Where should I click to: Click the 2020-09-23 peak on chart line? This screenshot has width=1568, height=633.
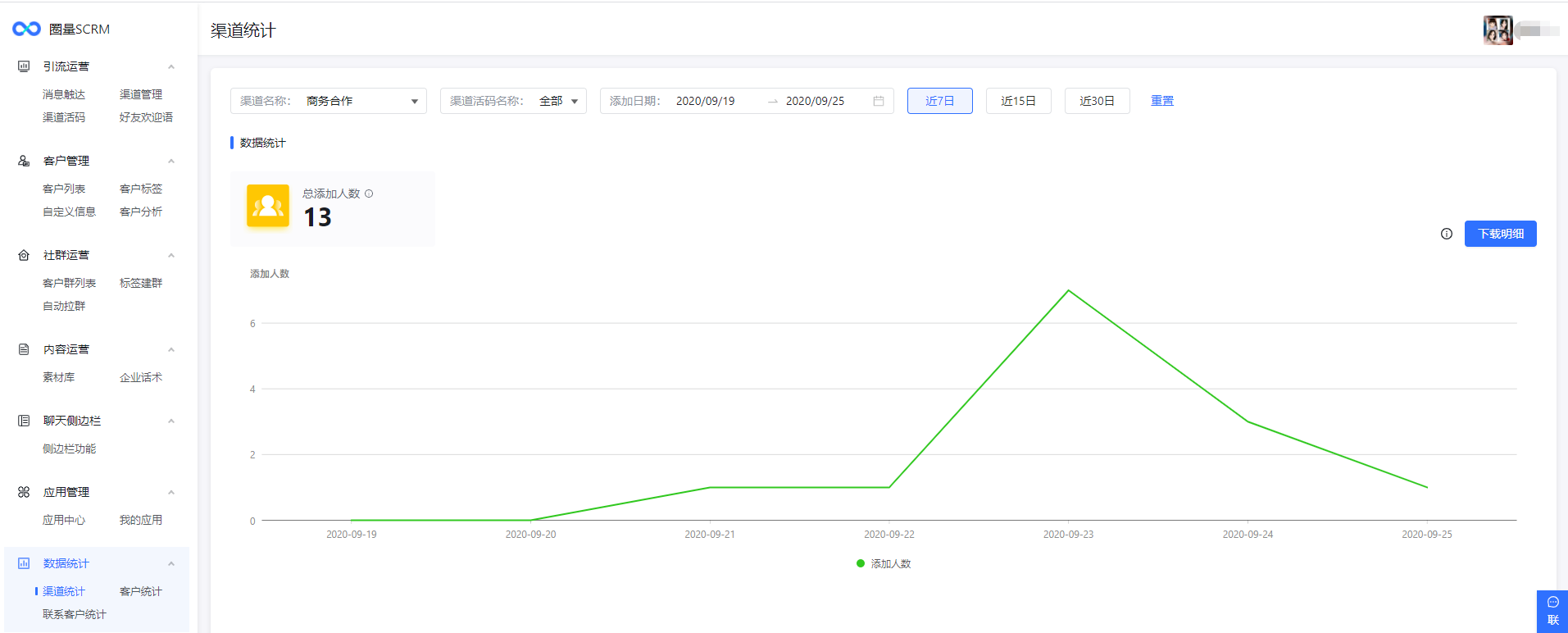pos(1068,291)
